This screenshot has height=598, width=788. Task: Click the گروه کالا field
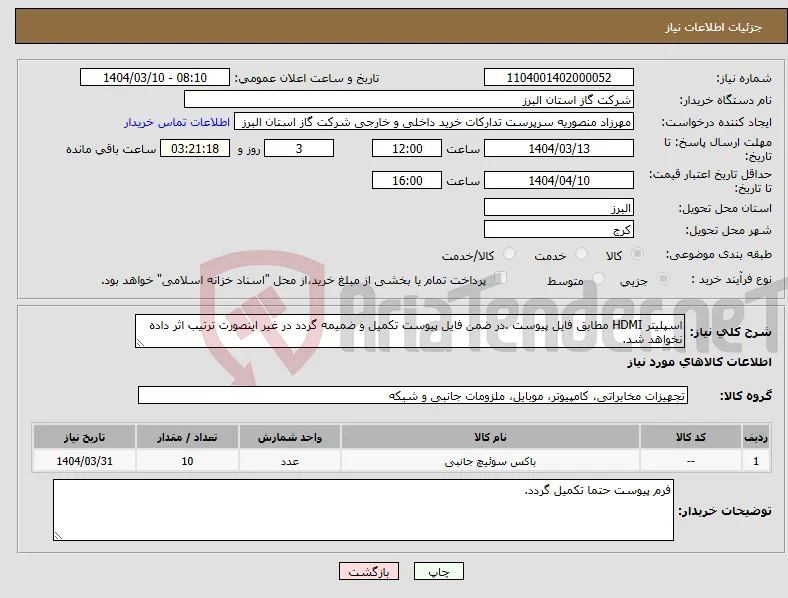point(413,395)
